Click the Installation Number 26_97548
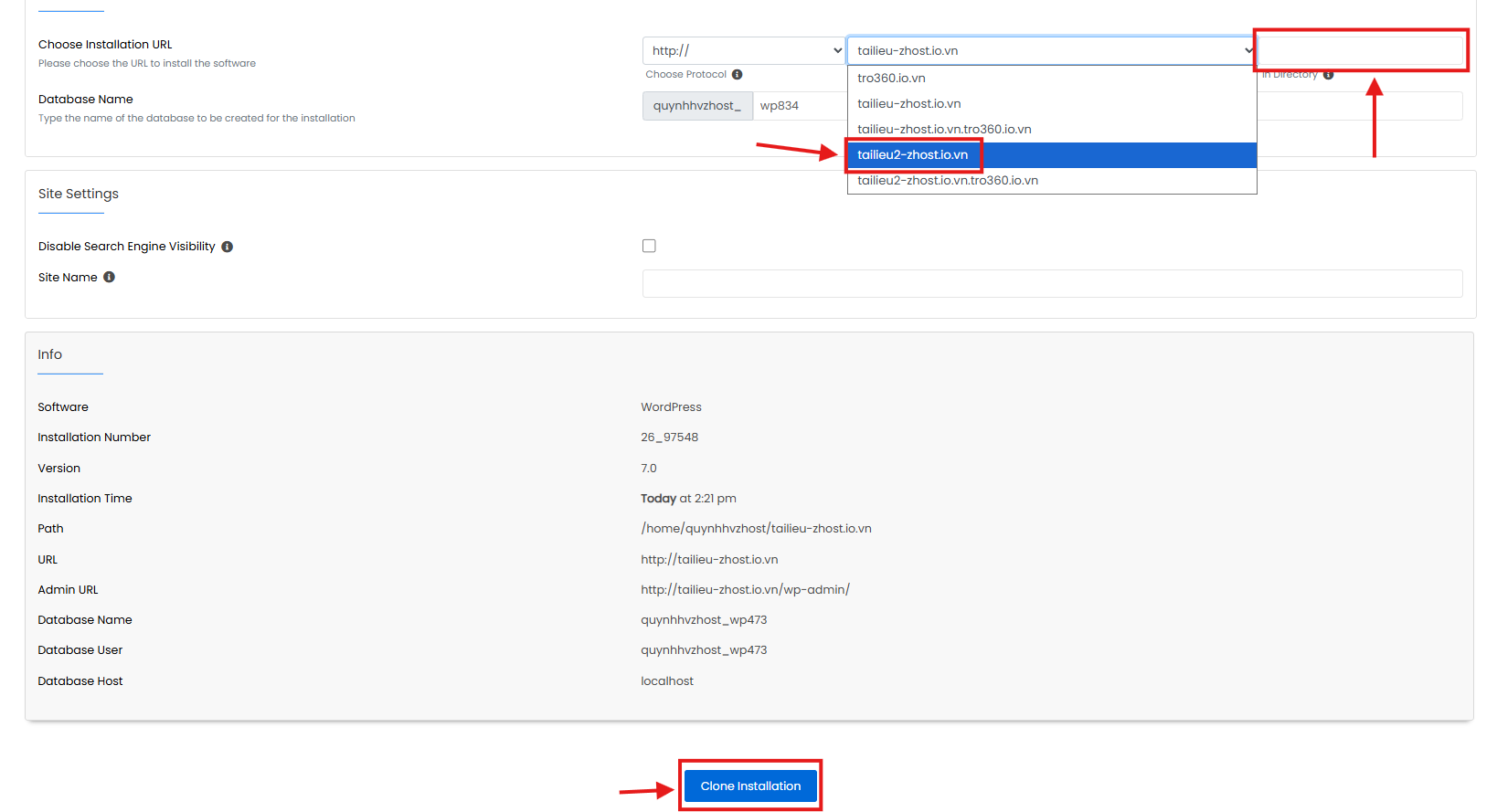Viewport: 1497px width, 812px height. coord(669,437)
